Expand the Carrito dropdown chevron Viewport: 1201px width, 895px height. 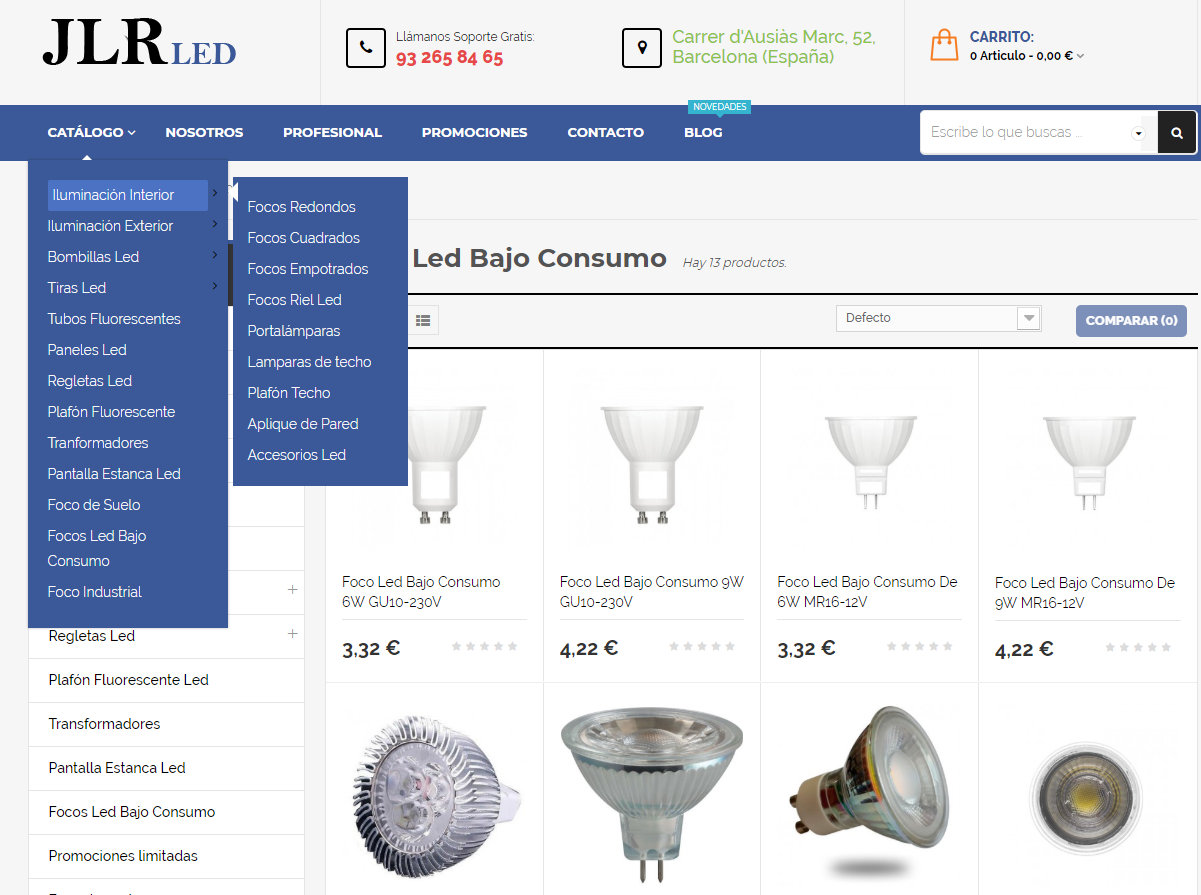pos(1081,57)
